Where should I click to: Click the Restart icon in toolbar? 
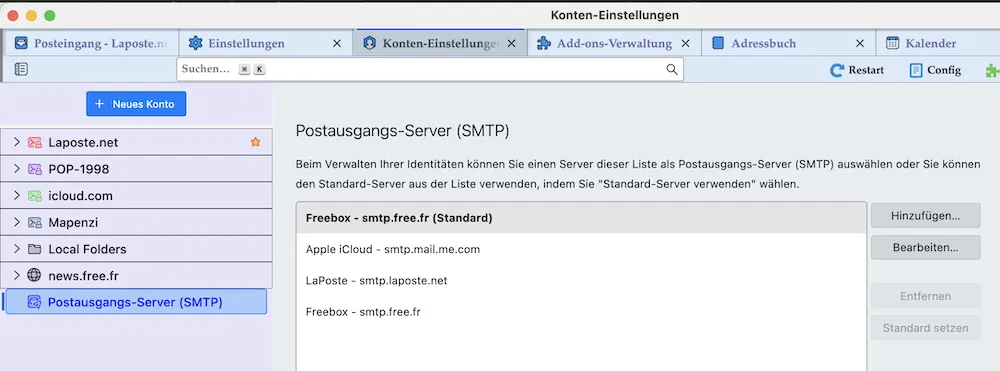coord(837,70)
